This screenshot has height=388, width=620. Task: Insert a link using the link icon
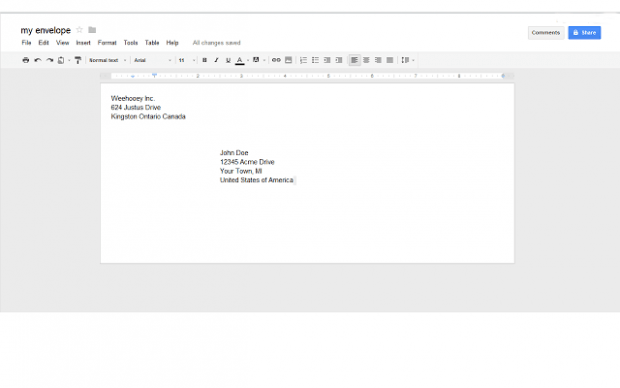(276, 60)
